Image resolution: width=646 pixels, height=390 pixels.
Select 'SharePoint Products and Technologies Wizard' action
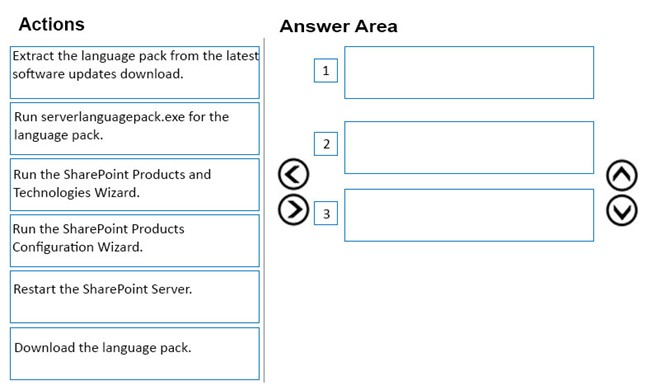[x=135, y=184]
